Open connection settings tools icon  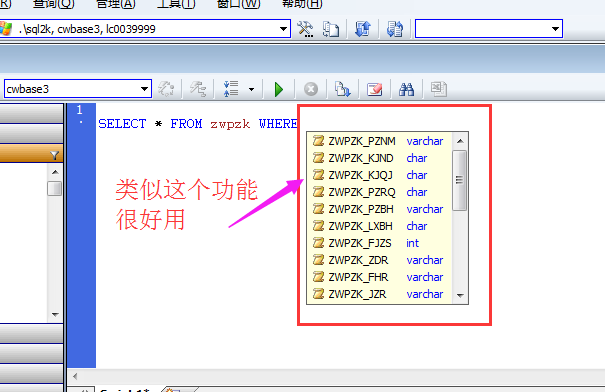tap(305, 29)
